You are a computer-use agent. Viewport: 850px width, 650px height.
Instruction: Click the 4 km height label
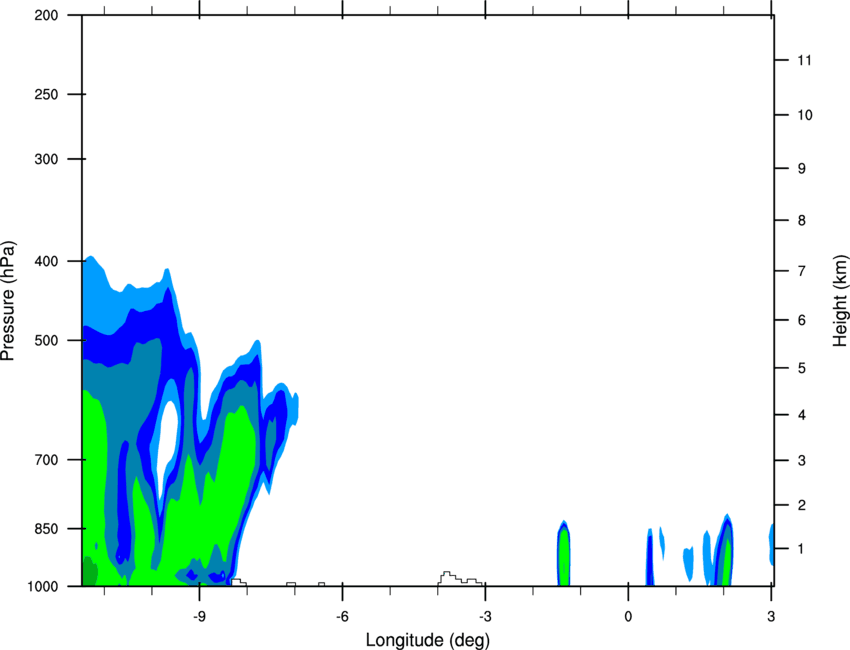pos(802,415)
